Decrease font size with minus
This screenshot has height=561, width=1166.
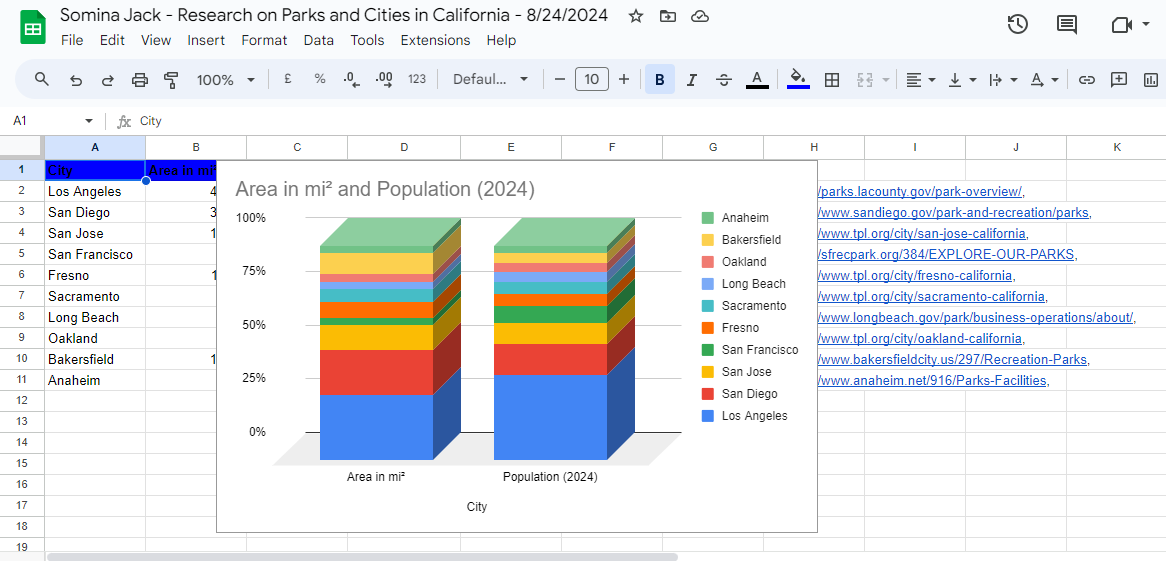(560, 79)
